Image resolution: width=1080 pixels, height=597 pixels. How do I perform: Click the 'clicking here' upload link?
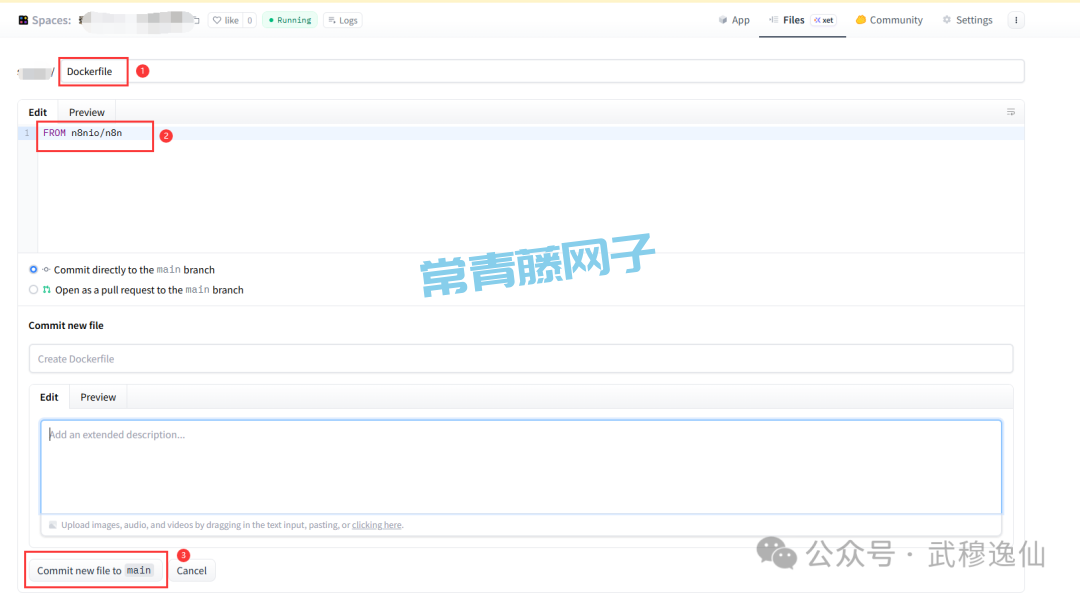tap(377, 525)
